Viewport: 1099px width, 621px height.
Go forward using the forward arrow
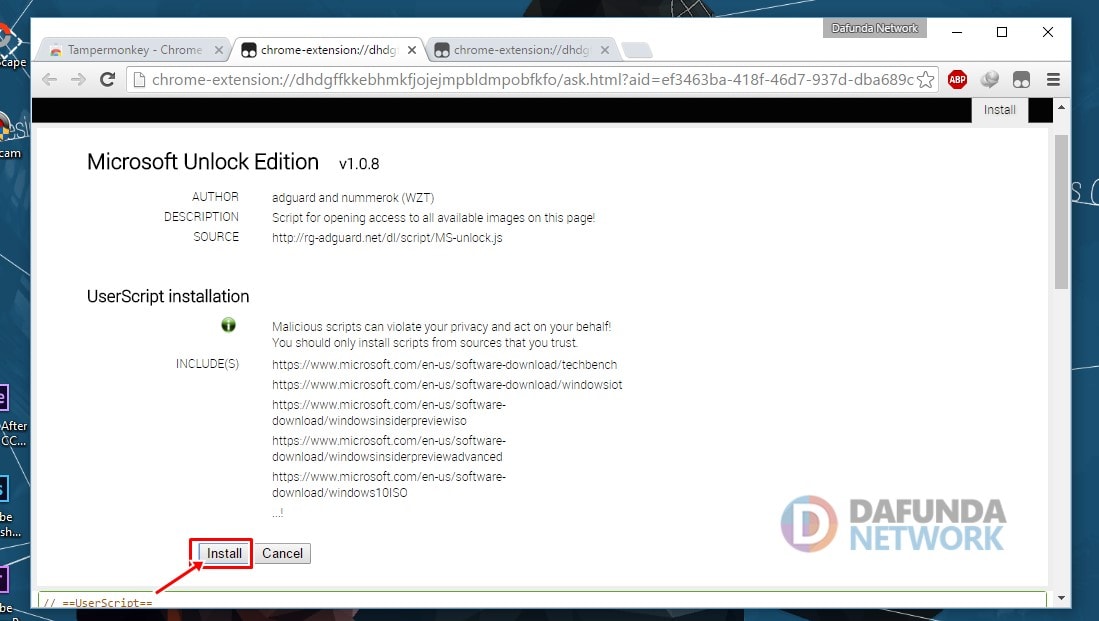click(x=78, y=80)
